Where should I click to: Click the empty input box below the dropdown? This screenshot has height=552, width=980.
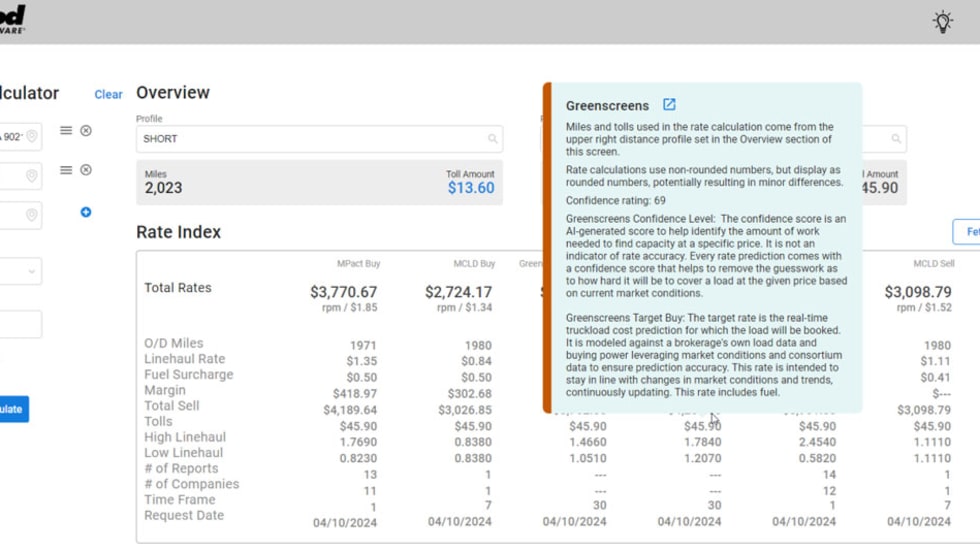pyautogui.click(x=18, y=324)
